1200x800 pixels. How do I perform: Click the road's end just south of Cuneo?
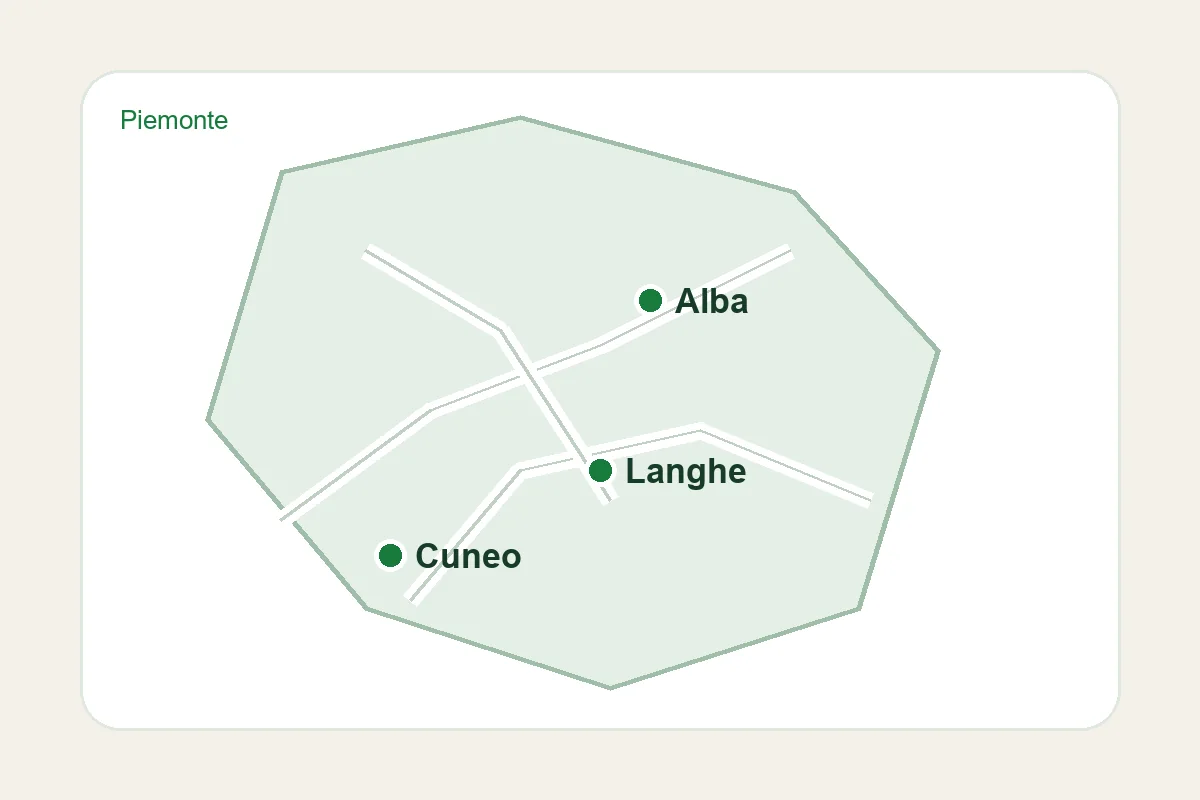(410, 601)
